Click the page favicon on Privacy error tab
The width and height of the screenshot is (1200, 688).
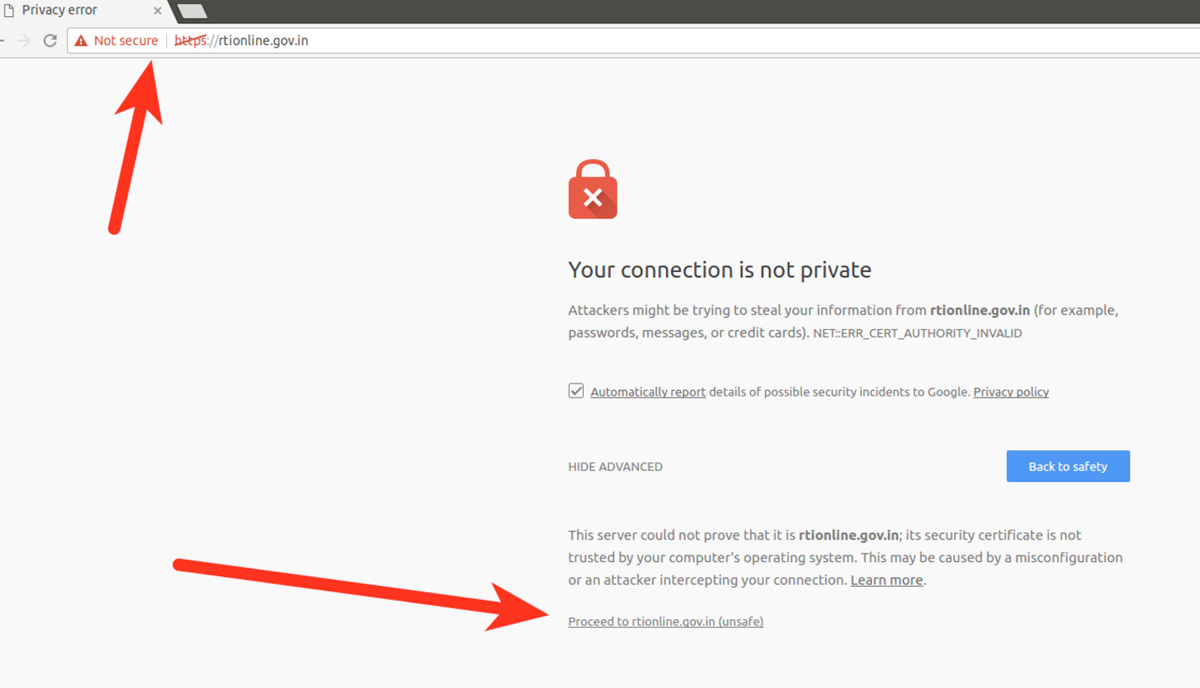pyautogui.click(x=8, y=11)
